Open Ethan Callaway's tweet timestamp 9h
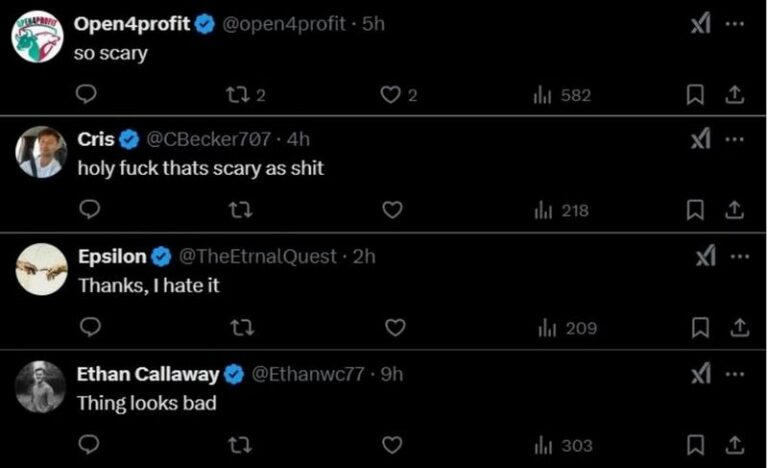This screenshot has width=768, height=468. pos(393,375)
